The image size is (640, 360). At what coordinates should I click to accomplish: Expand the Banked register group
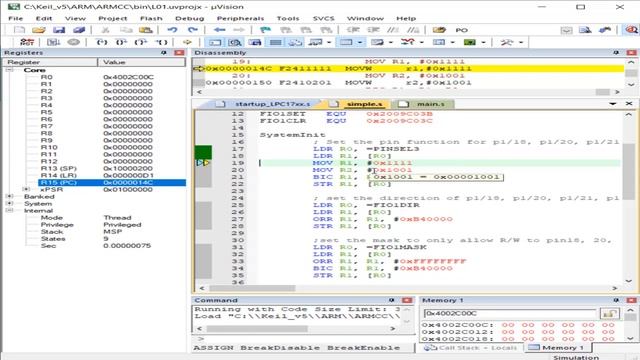coord(9,196)
